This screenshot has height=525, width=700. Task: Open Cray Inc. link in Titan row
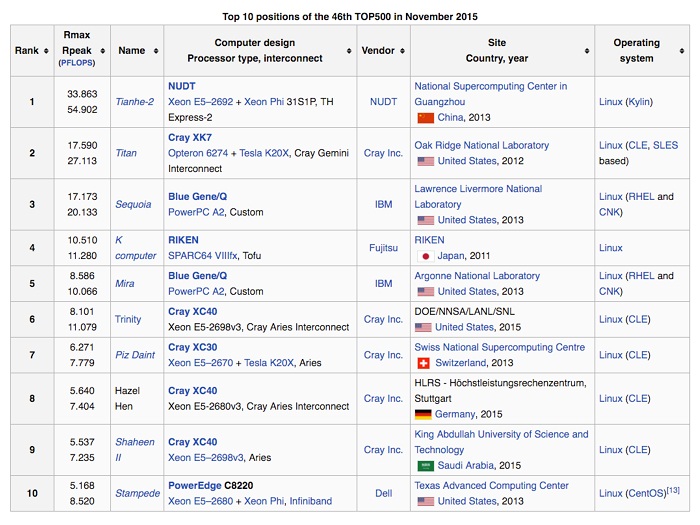(383, 153)
